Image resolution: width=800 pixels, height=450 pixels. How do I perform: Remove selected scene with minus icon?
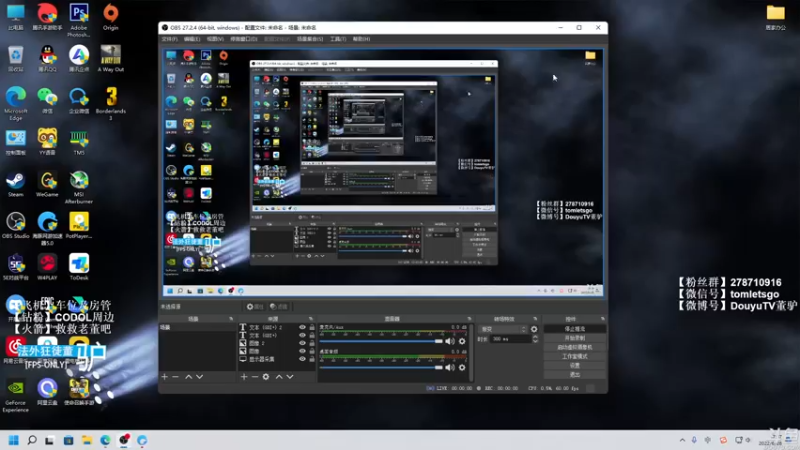click(x=176, y=377)
